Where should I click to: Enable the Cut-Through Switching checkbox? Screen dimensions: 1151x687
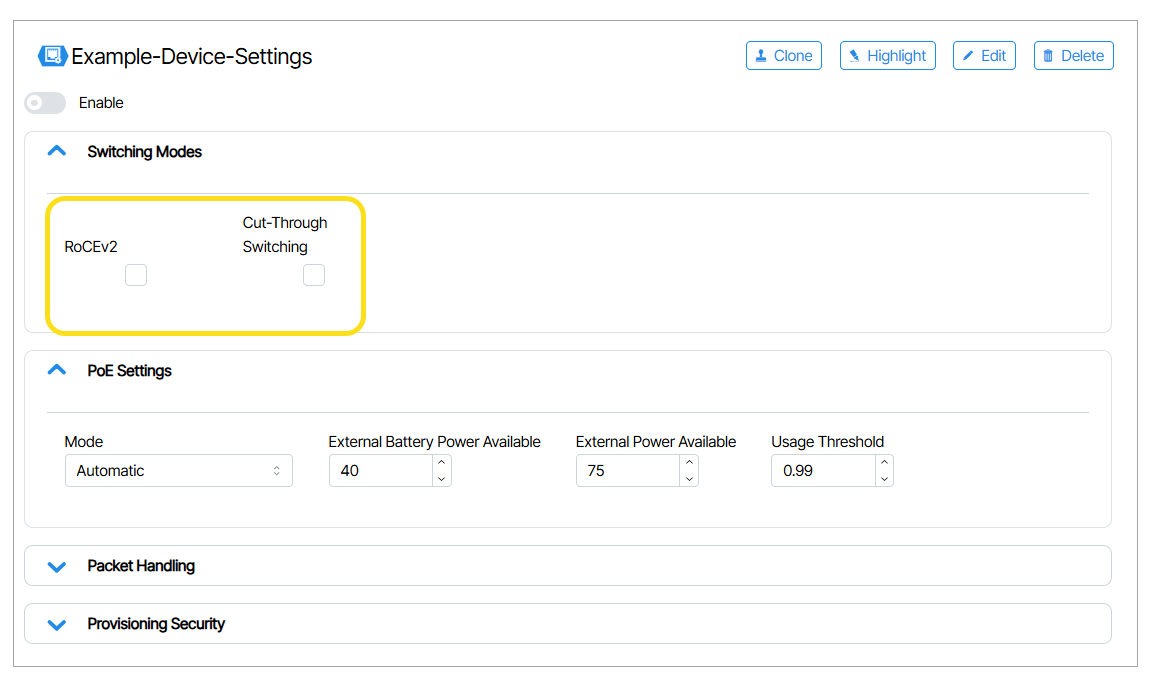pyautogui.click(x=314, y=275)
